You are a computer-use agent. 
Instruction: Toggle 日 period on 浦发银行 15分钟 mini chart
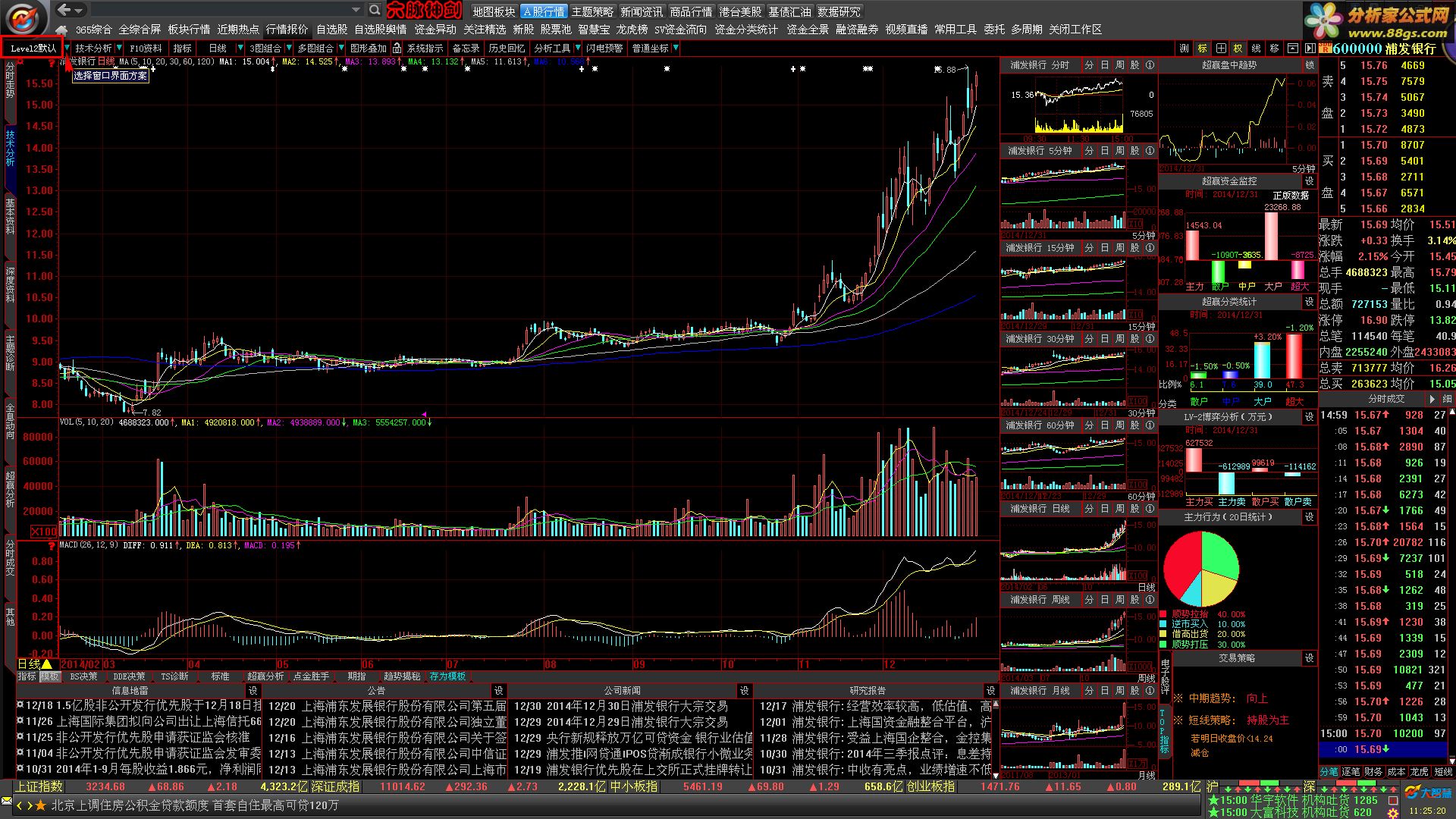coord(1104,248)
